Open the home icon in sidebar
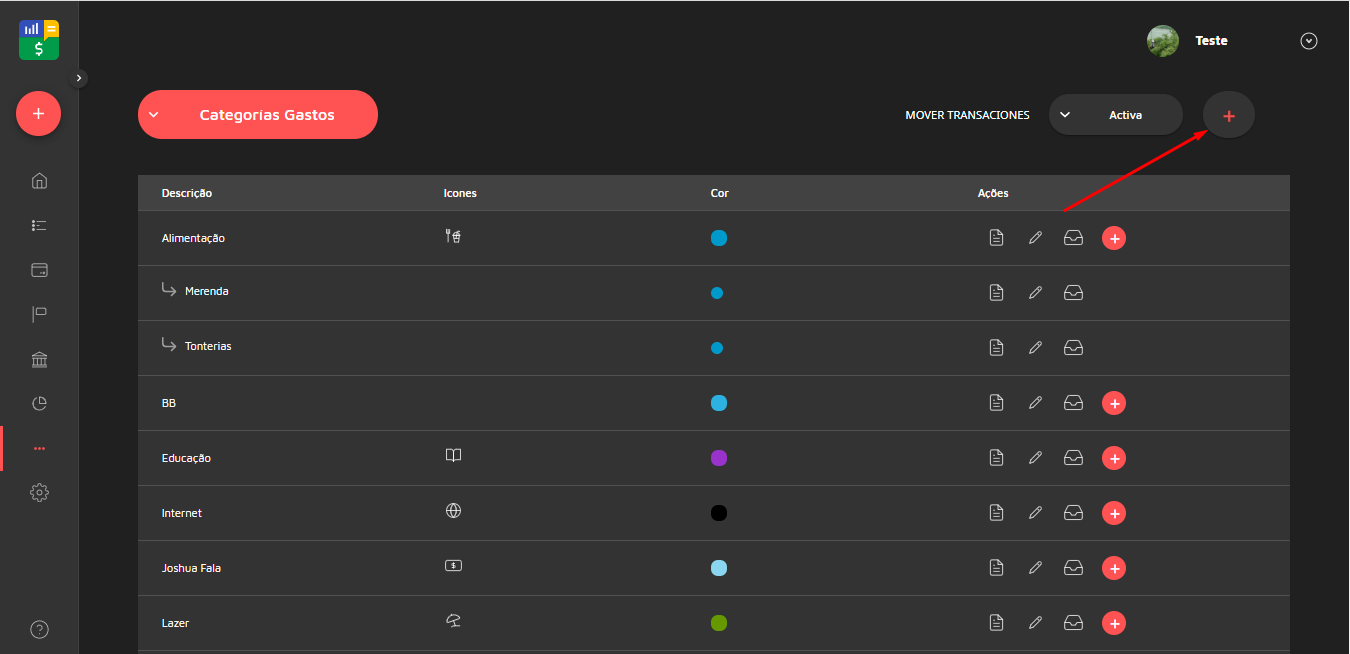 [39, 181]
